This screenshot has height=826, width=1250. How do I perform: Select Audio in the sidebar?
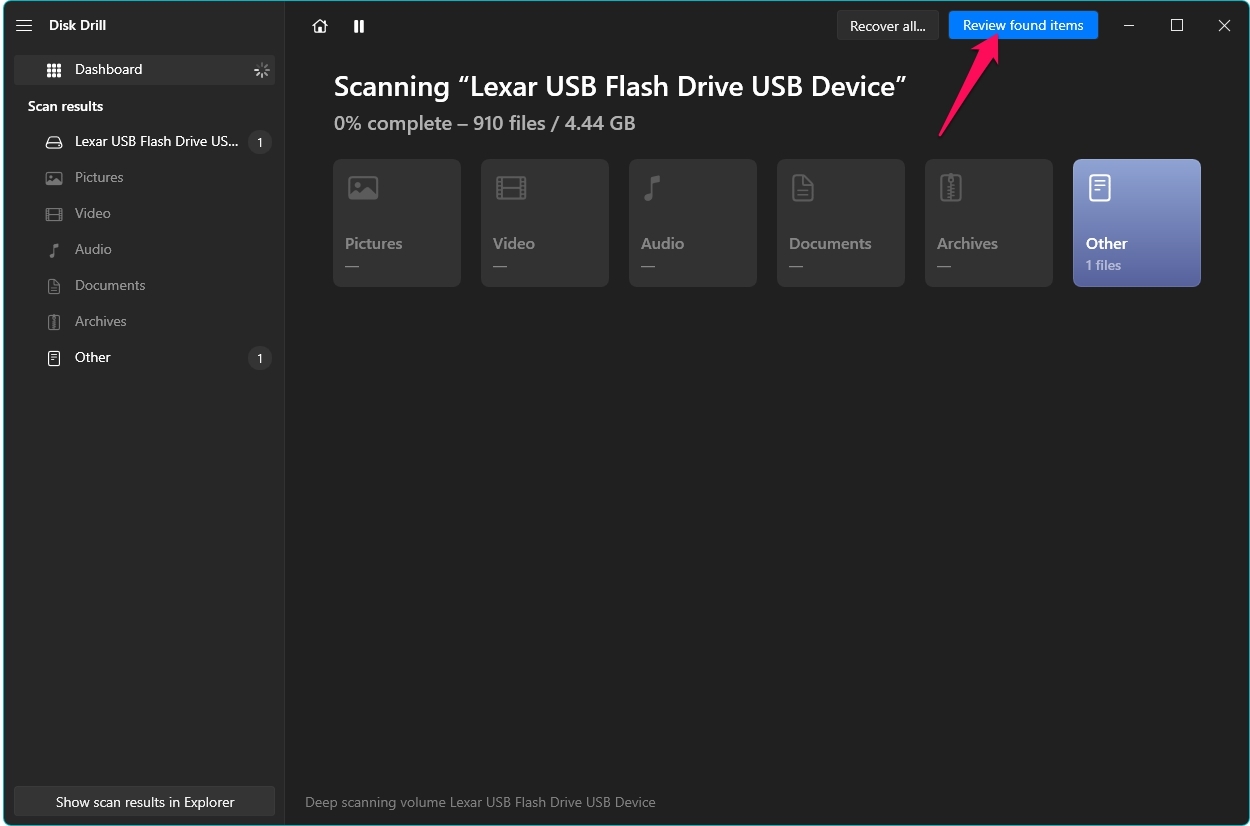pos(145,250)
